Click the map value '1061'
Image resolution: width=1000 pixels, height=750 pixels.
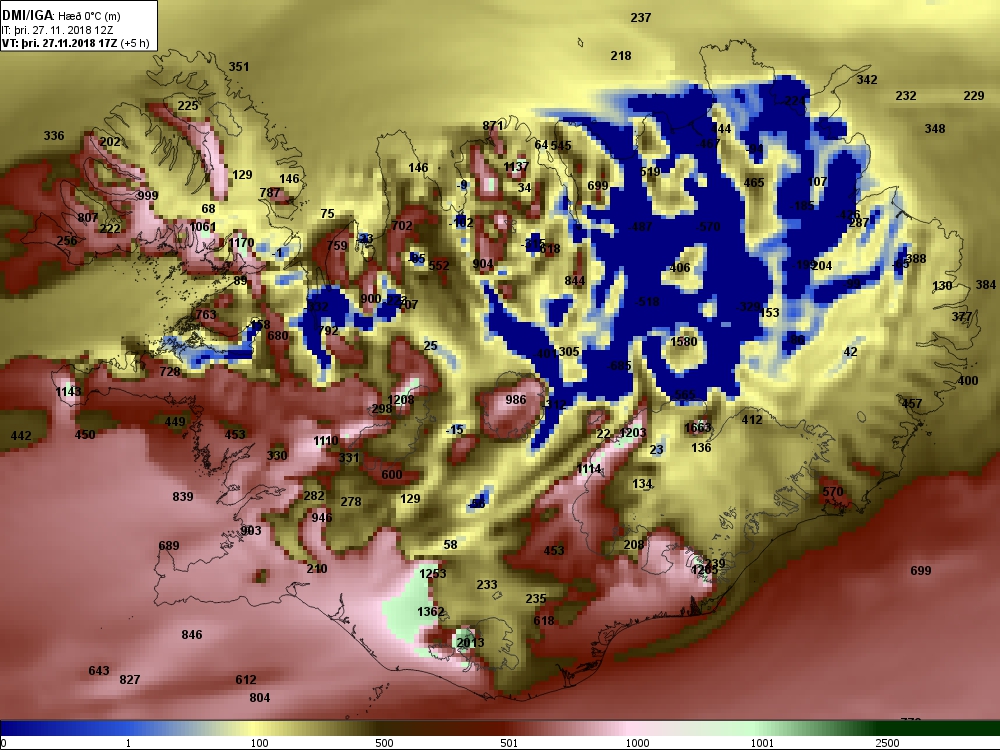click(x=203, y=226)
